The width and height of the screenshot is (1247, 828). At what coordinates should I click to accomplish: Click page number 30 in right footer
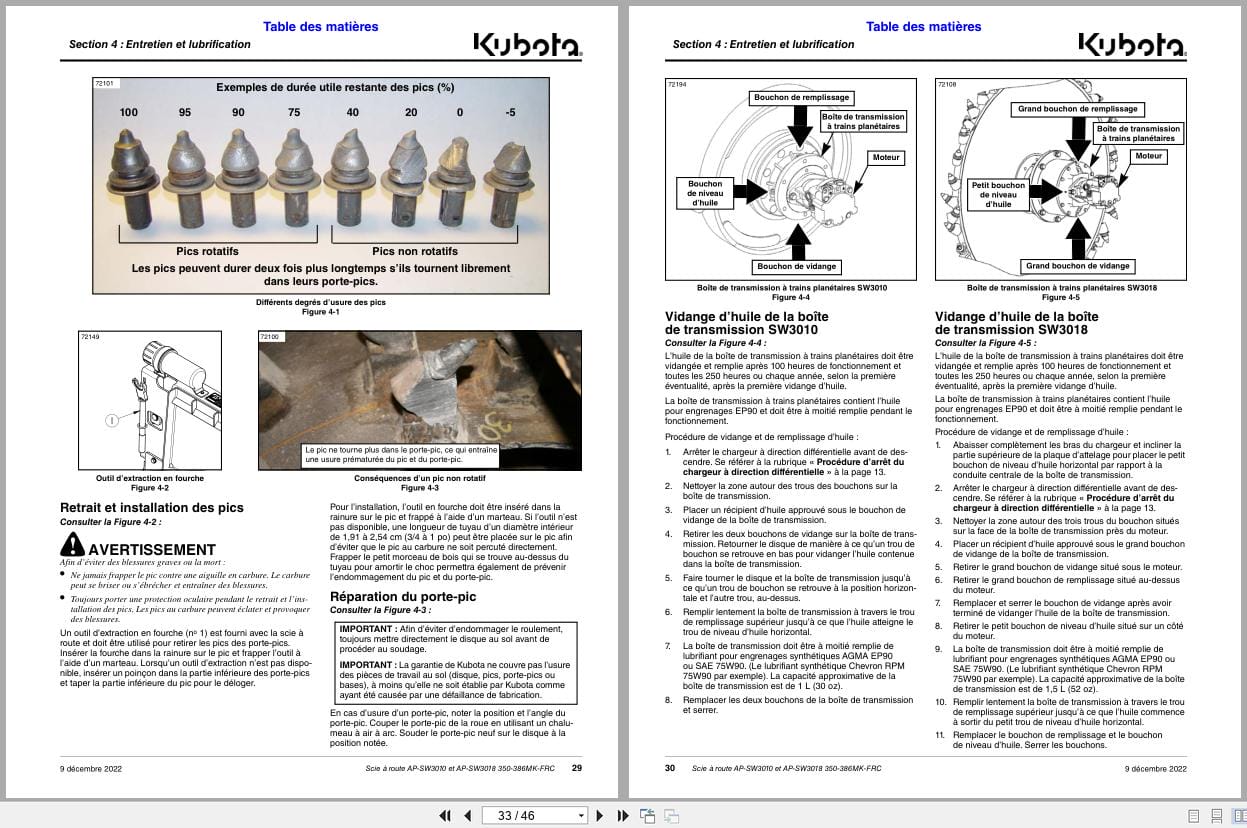click(670, 768)
